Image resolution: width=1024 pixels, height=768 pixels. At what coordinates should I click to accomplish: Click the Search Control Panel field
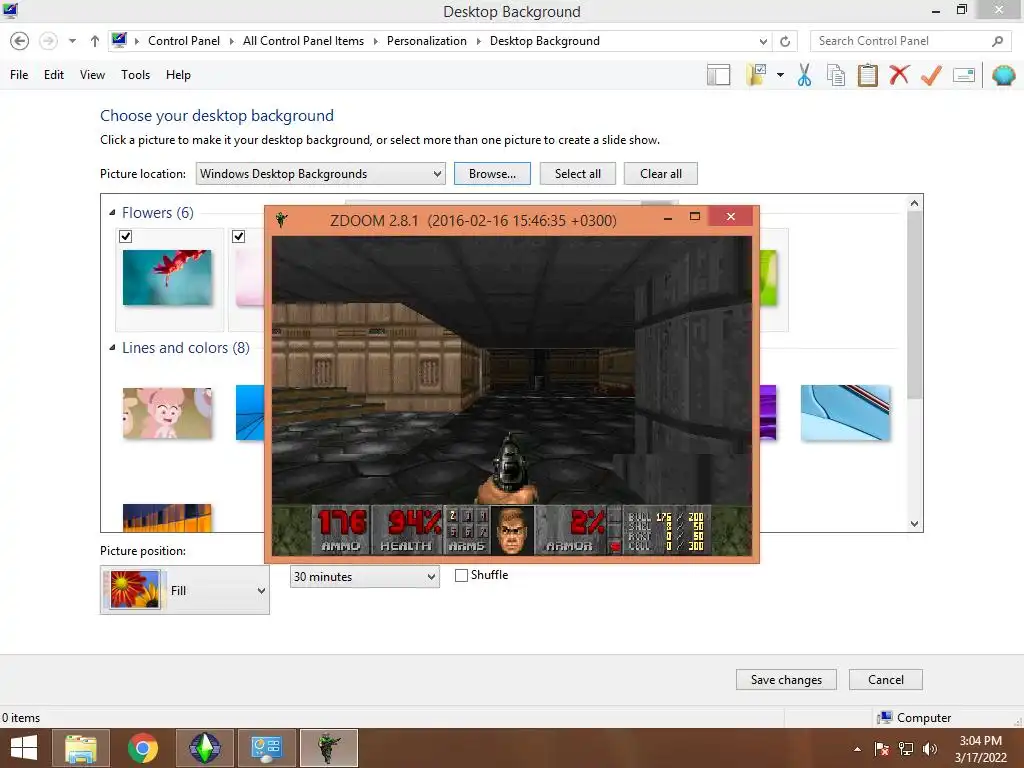(910, 41)
